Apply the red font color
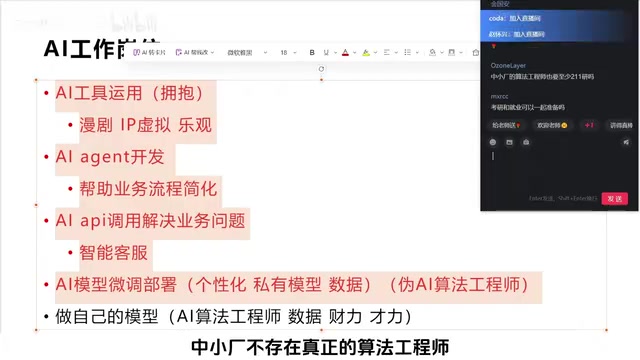The image size is (640, 360). coord(345,53)
